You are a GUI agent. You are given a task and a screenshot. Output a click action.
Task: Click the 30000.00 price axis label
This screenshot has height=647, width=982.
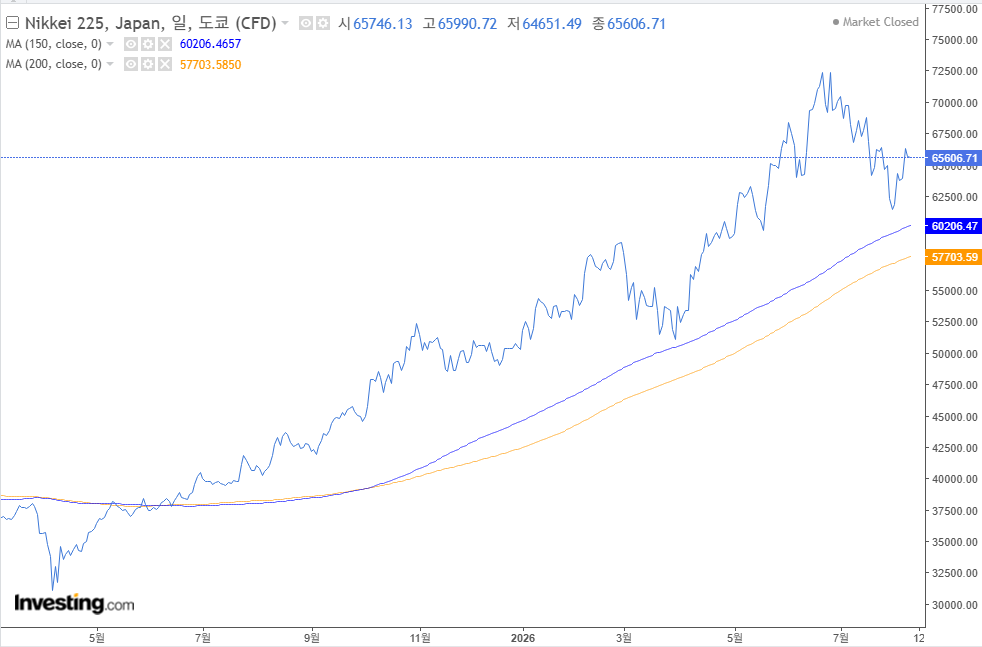pos(954,605)
